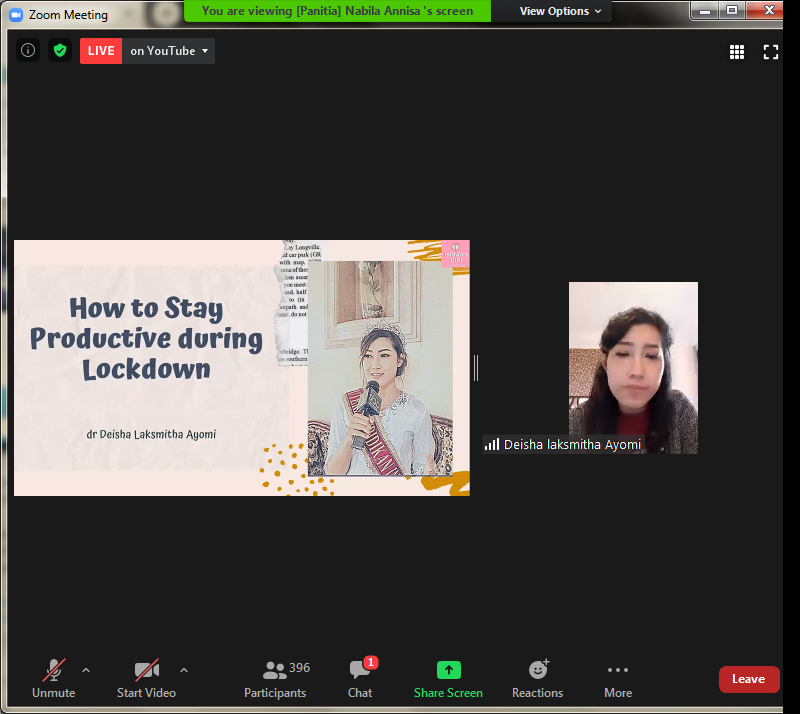Viewport: 800px width, 714px height.
Task: Expand audio options arrow beside Unmute
Action: [86, 670]
